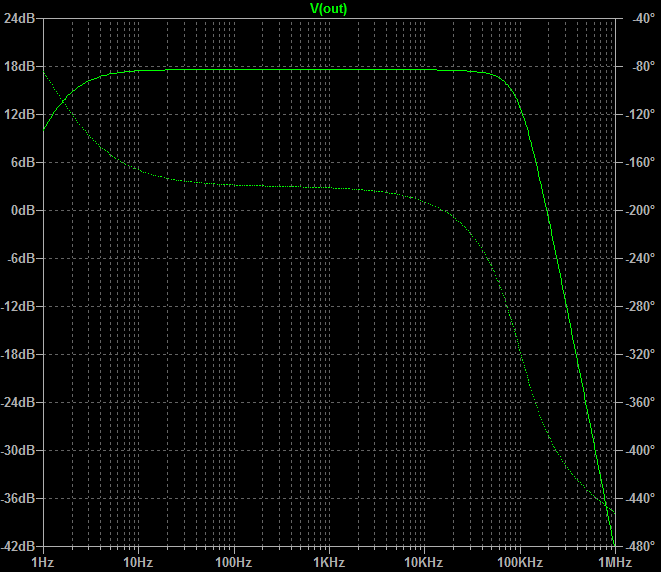This screenshot has height=572, width=661.
Task: Click the 0dB magnitude axis label
Action: (22, 210)
